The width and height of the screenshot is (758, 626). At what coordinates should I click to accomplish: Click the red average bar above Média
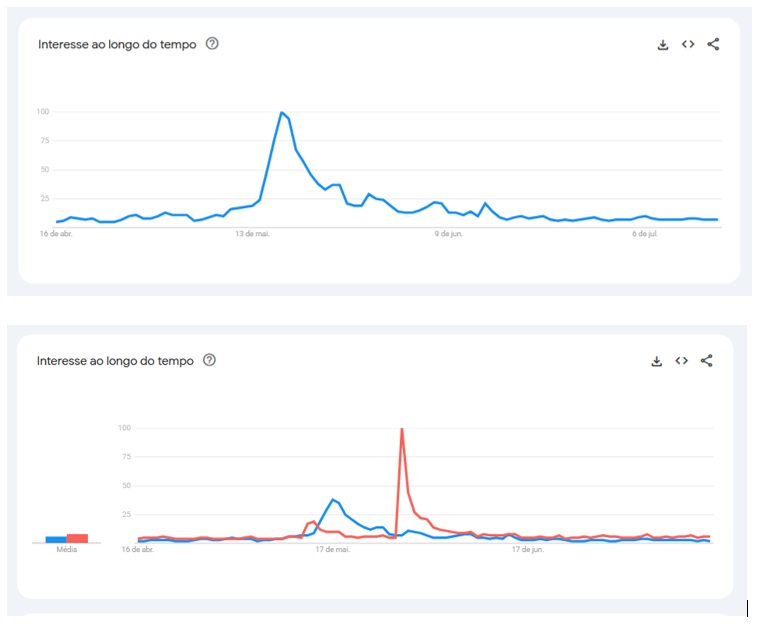[77, 538]
